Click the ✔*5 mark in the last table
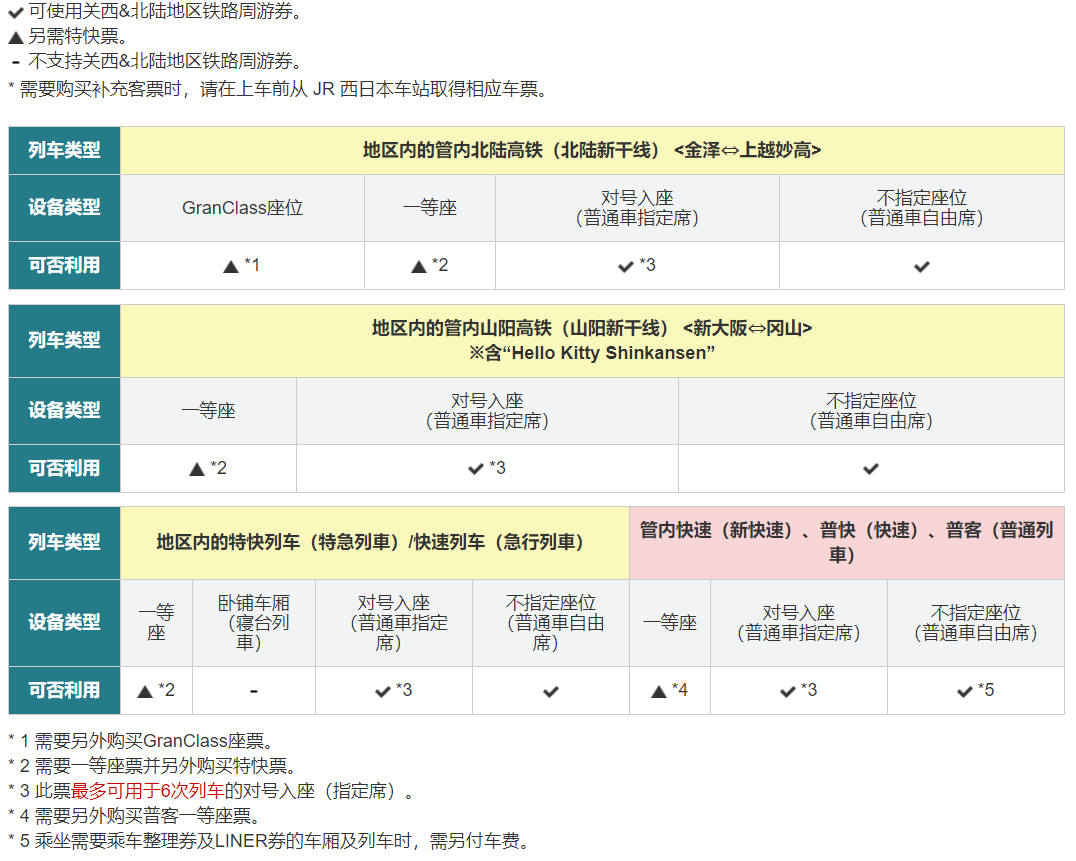This screenshot has width=1076, height=861. (x=975, y=690)
